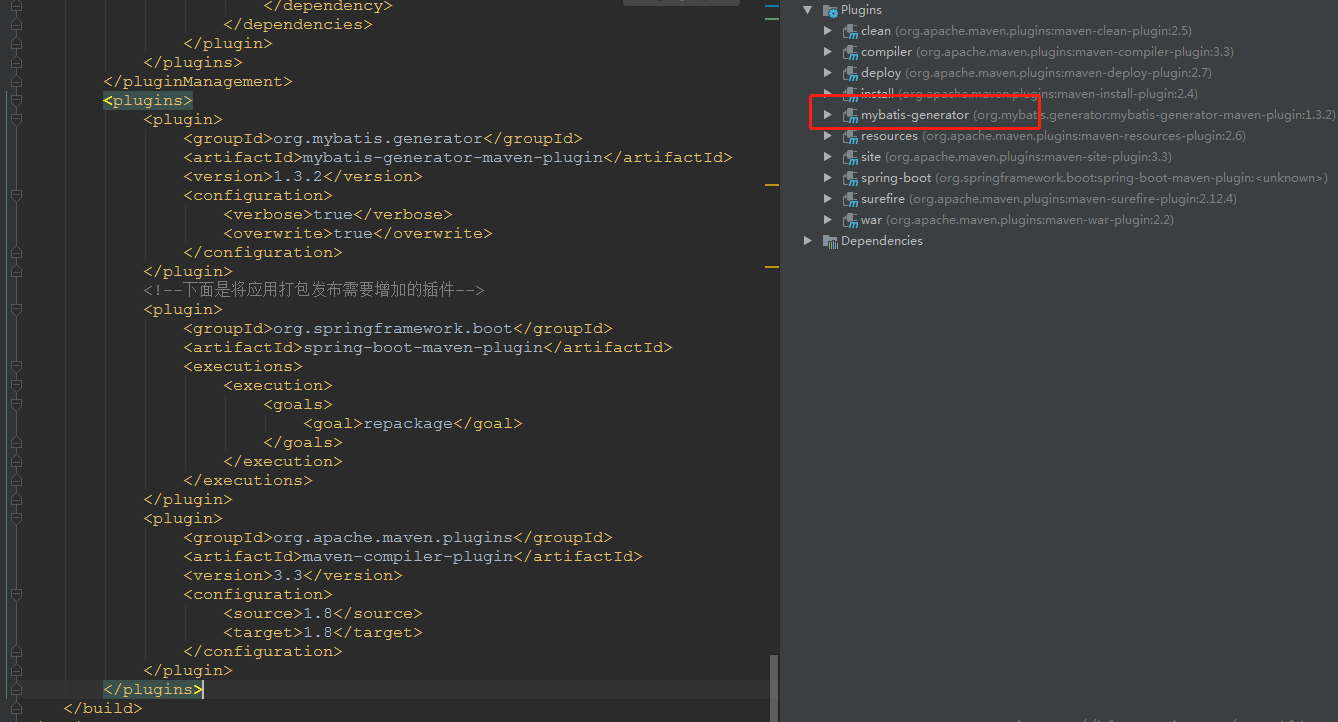Place cursor in maven-compiler-plugin artifactId
The height and width of the screenshot is (722, 1338).
tap(407, 556)
